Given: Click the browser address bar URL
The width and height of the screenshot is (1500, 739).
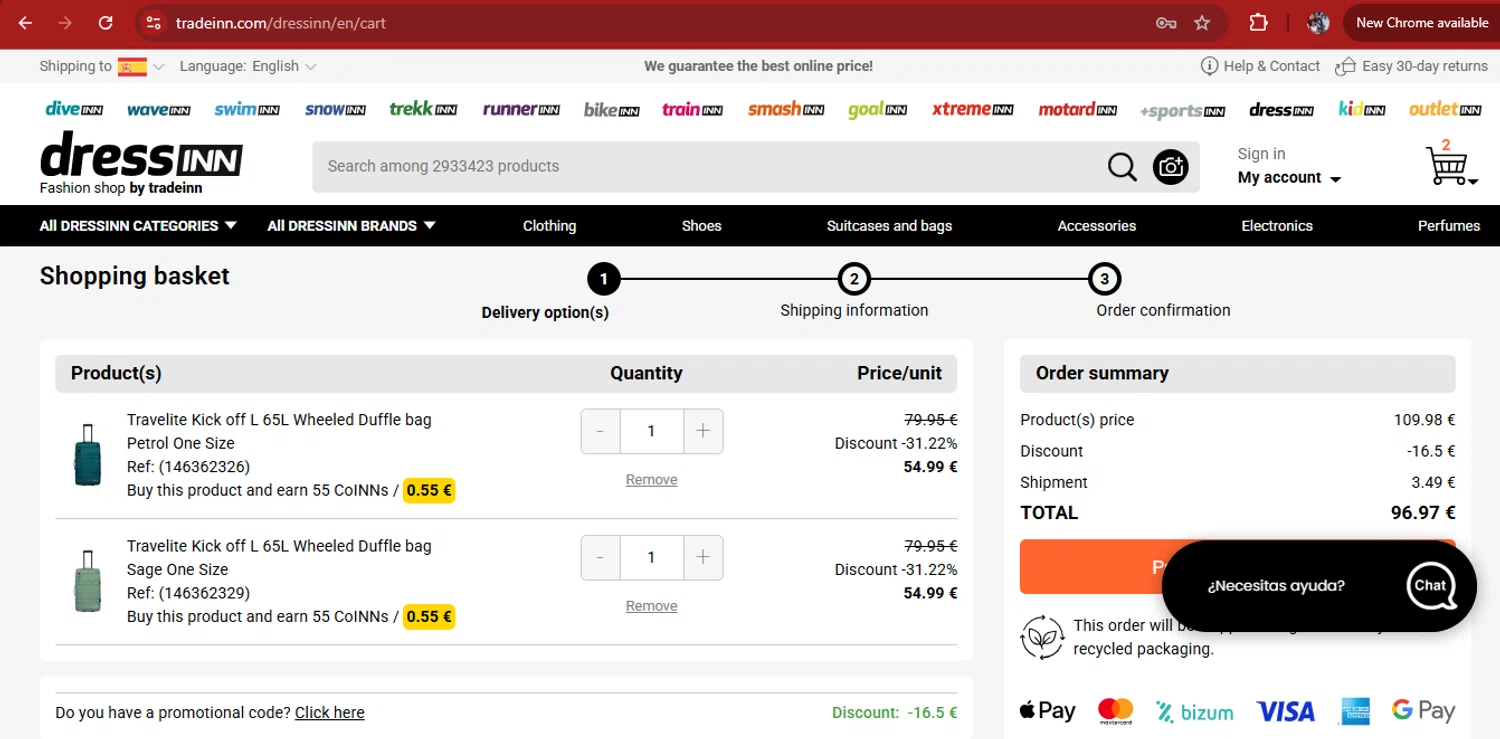Looking at the screenshot, I should [x=281, y=23].
